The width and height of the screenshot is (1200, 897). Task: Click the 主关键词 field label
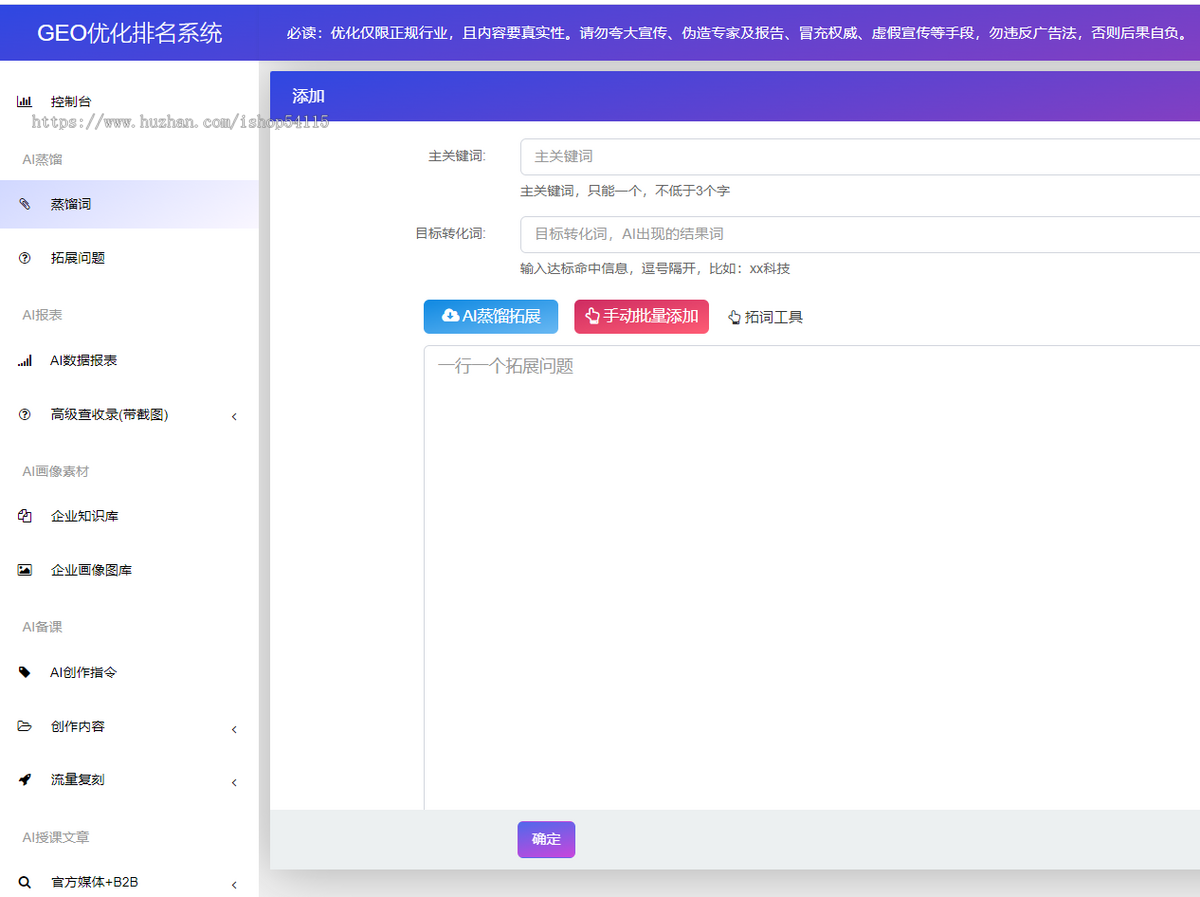(457, 156)
